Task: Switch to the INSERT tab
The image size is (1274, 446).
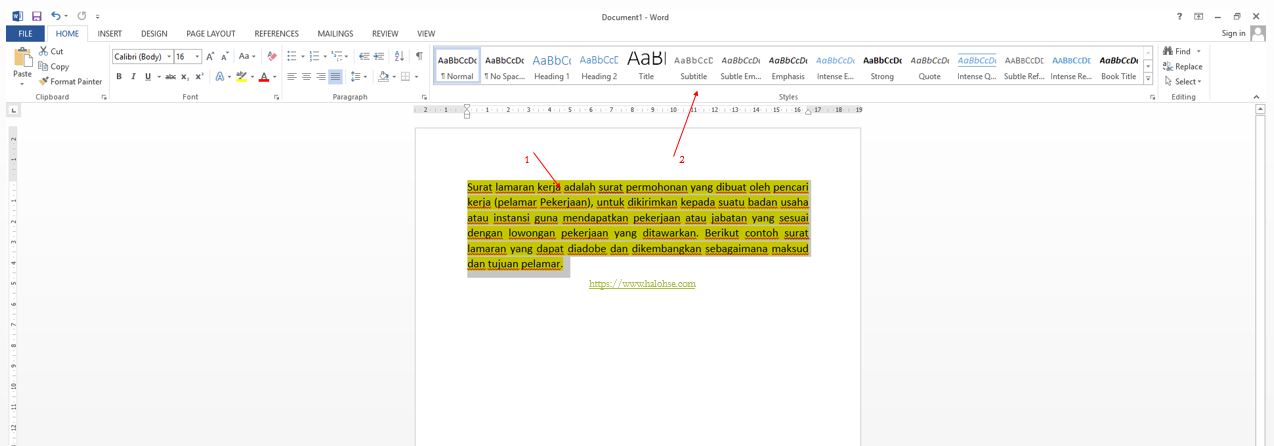Action: [109, 34]
